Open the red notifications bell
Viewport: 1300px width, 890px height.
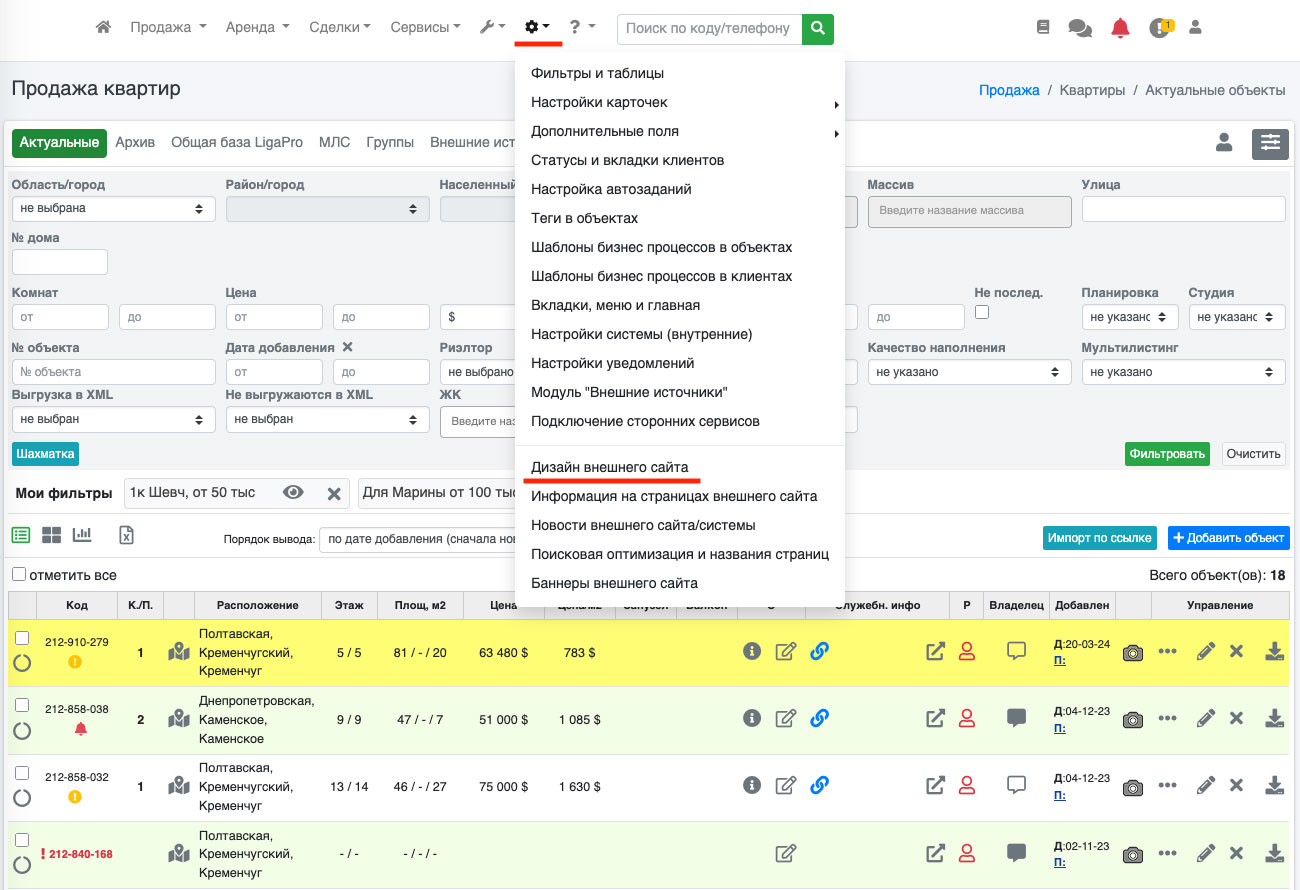tap(1120, 28)
